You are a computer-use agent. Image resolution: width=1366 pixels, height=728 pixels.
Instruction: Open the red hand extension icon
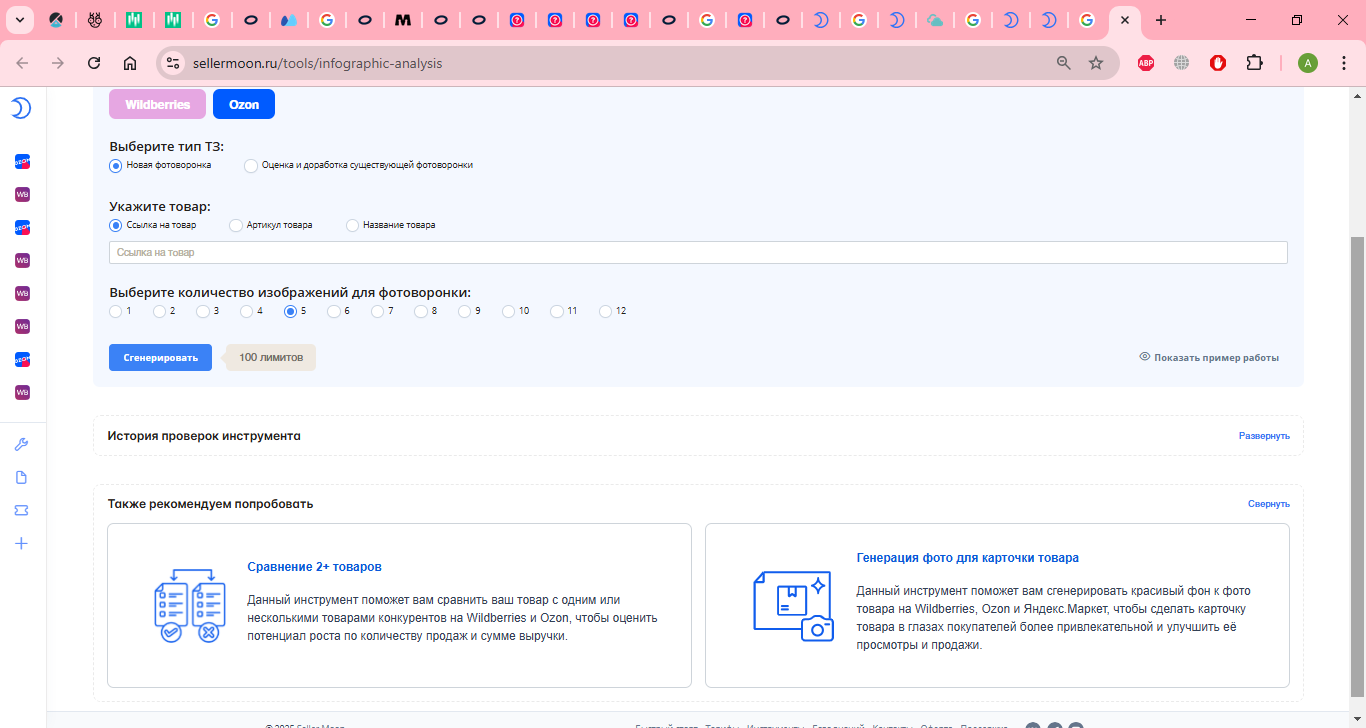point(1218,63)
